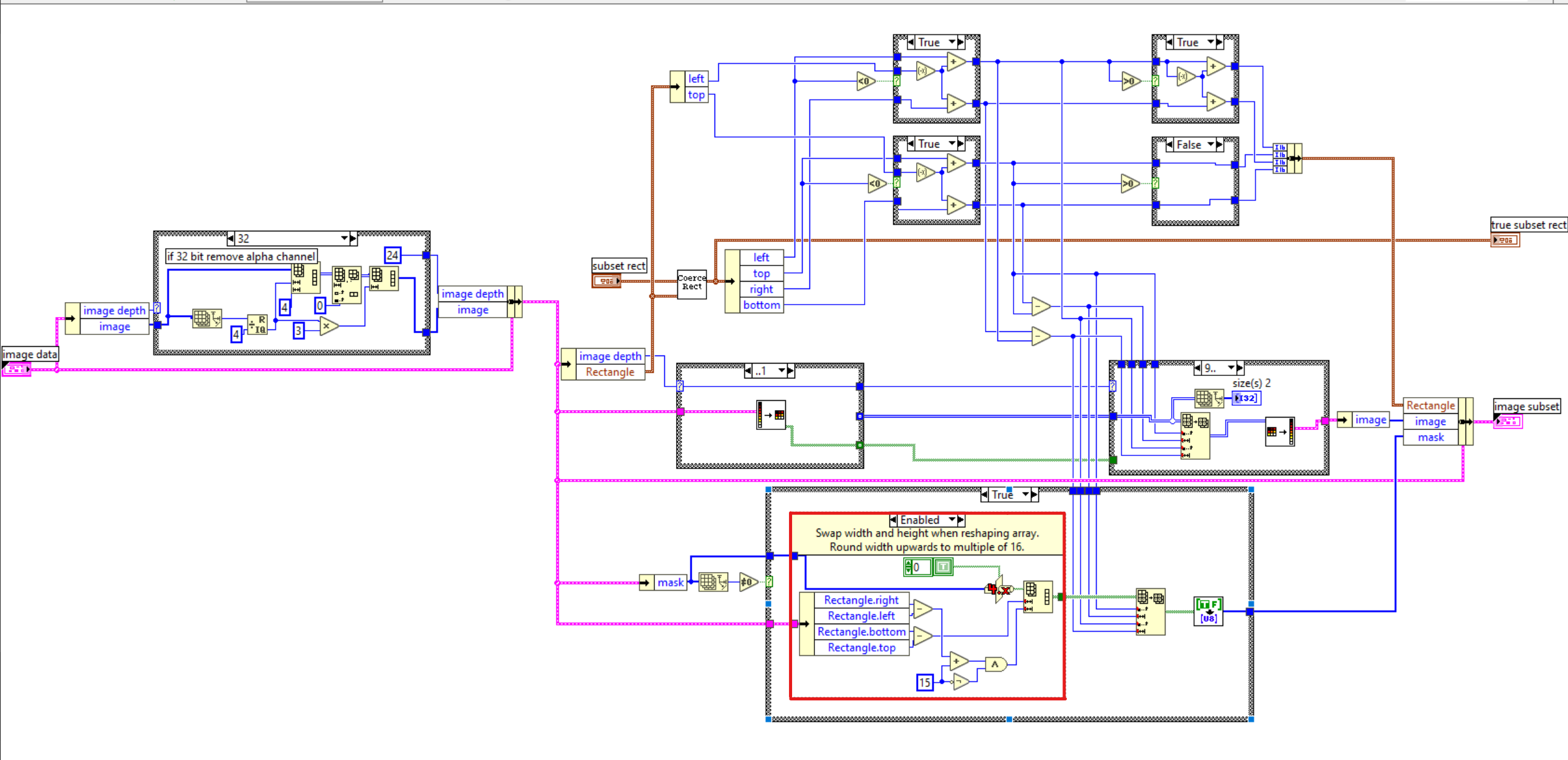Click the Reshape Array node in Enabled frame

point(1038,597)
